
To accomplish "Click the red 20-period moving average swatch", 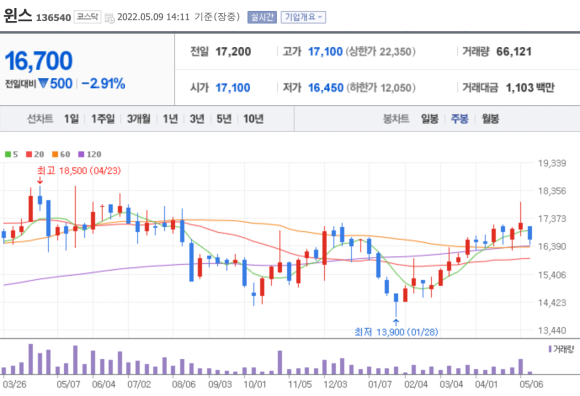I will [x=29, y=154].
